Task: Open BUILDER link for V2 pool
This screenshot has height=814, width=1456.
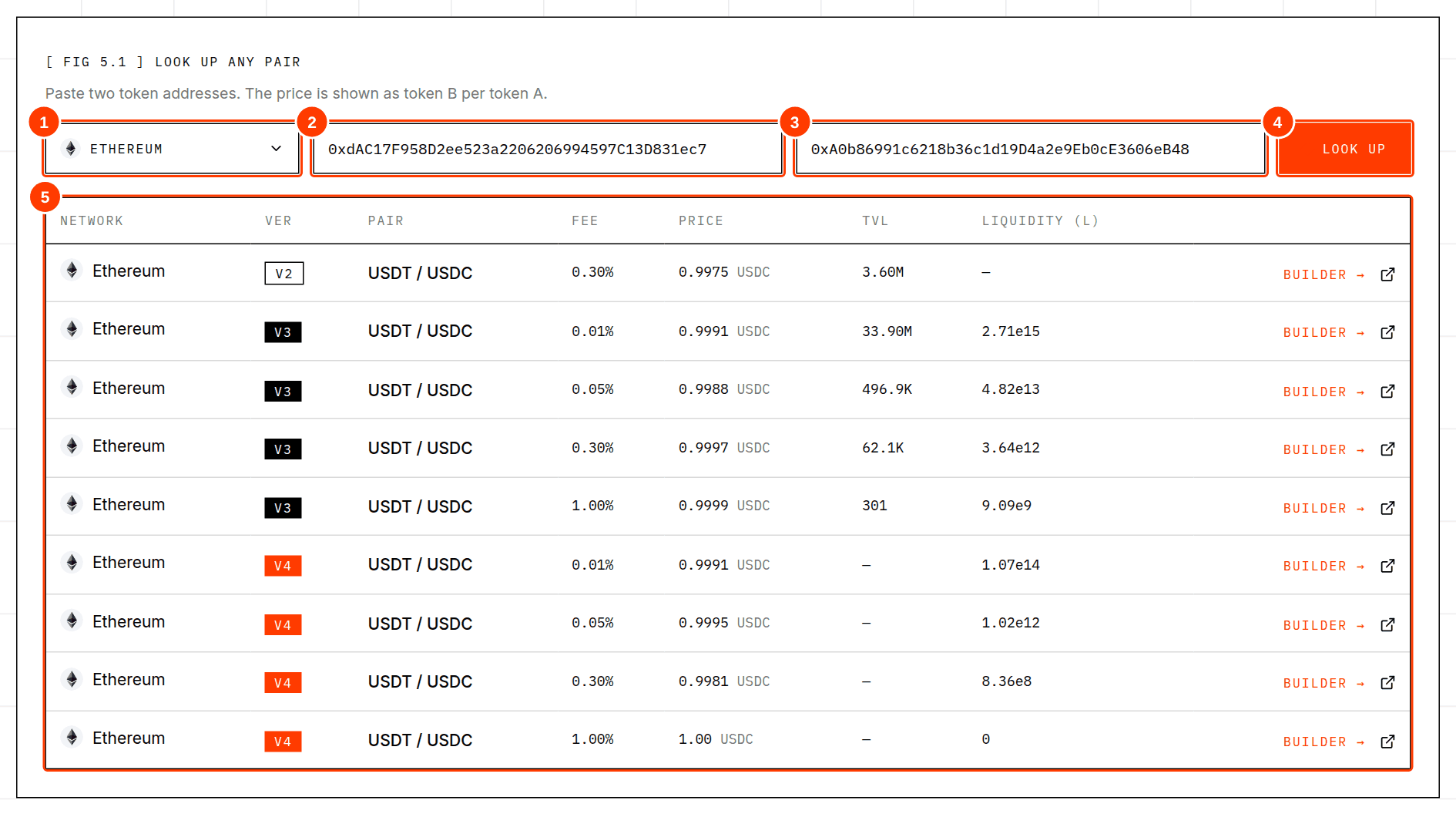Action: pos(1323,274)
